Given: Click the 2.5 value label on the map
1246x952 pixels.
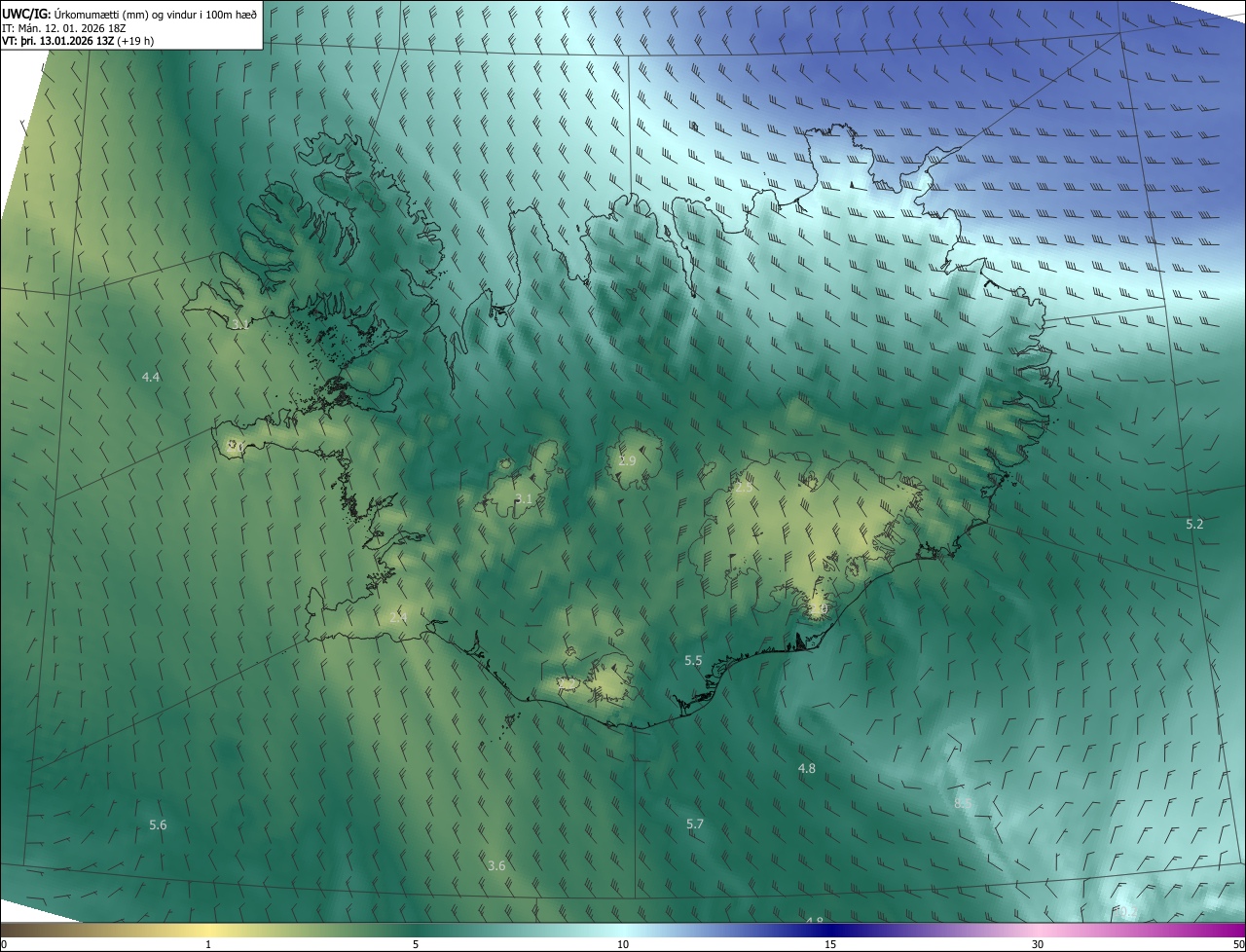Looking at the screenshot, I should [x=743, y=488].
